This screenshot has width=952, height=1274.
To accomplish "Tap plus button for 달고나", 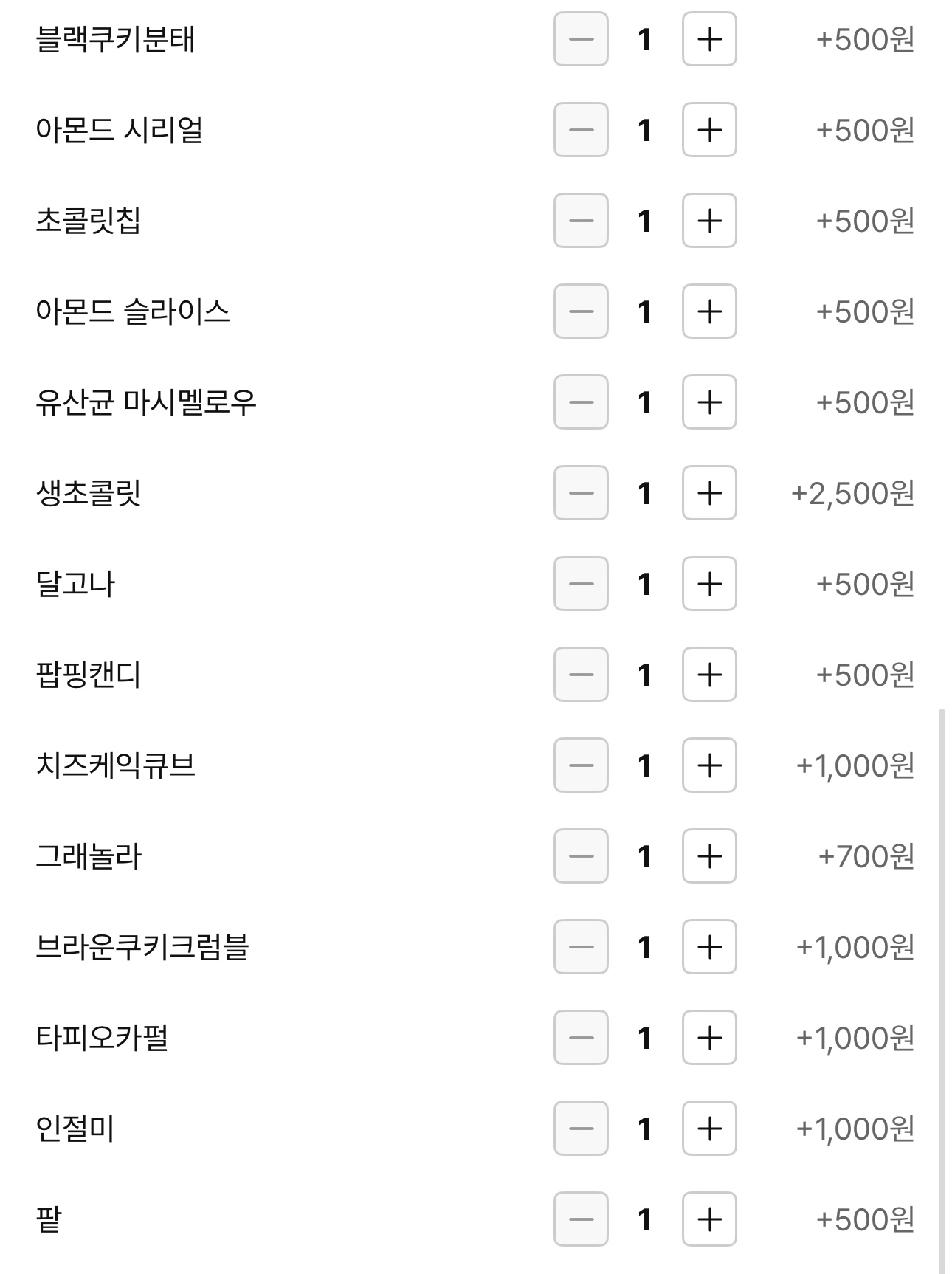I will 709,584.
